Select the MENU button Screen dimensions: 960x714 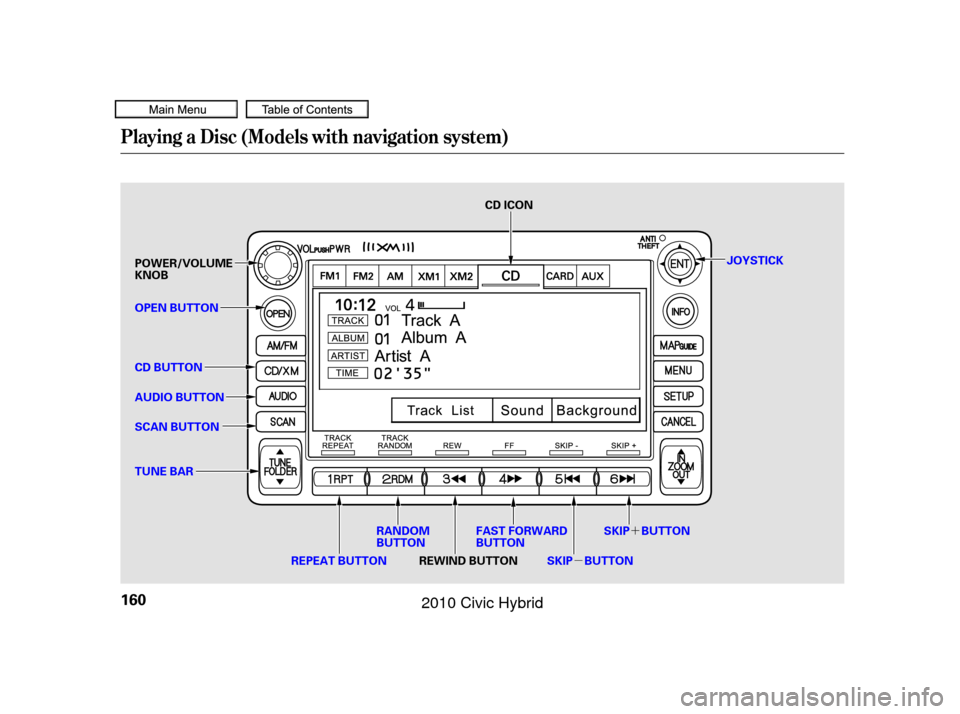(x=678, y=371)
